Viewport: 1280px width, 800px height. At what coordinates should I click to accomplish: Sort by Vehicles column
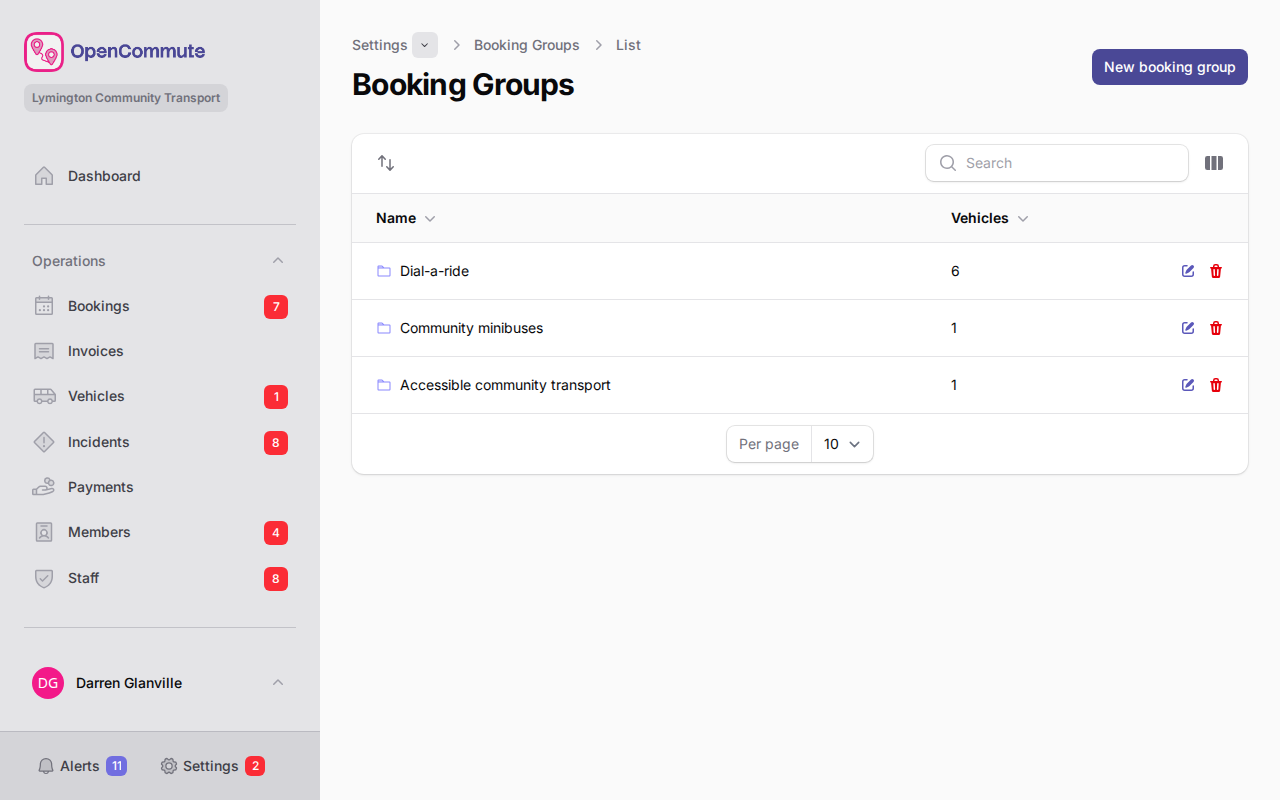coord(990,218)
